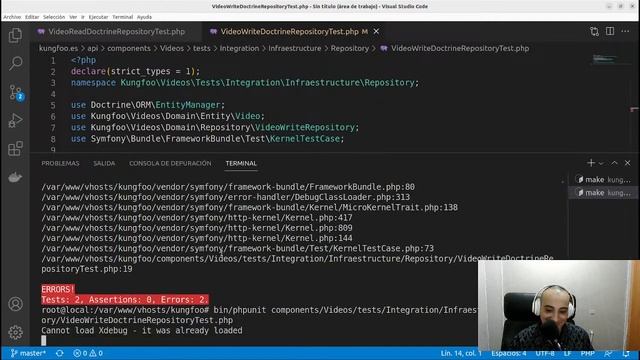Close the terminal panel
The width and height of the screenshot is (640, 360).
[628, 163]
